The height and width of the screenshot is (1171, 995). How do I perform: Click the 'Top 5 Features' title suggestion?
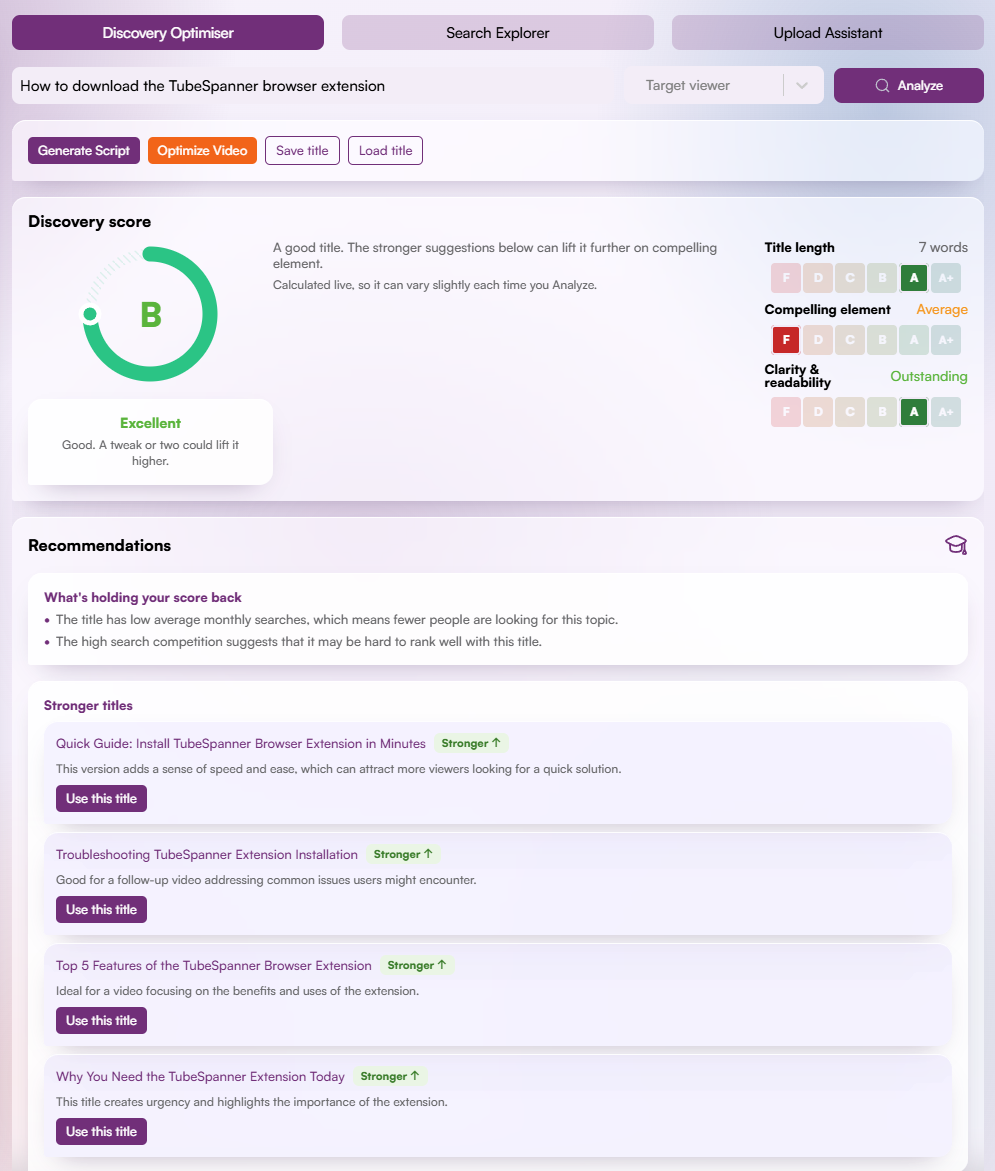(214, 966)
